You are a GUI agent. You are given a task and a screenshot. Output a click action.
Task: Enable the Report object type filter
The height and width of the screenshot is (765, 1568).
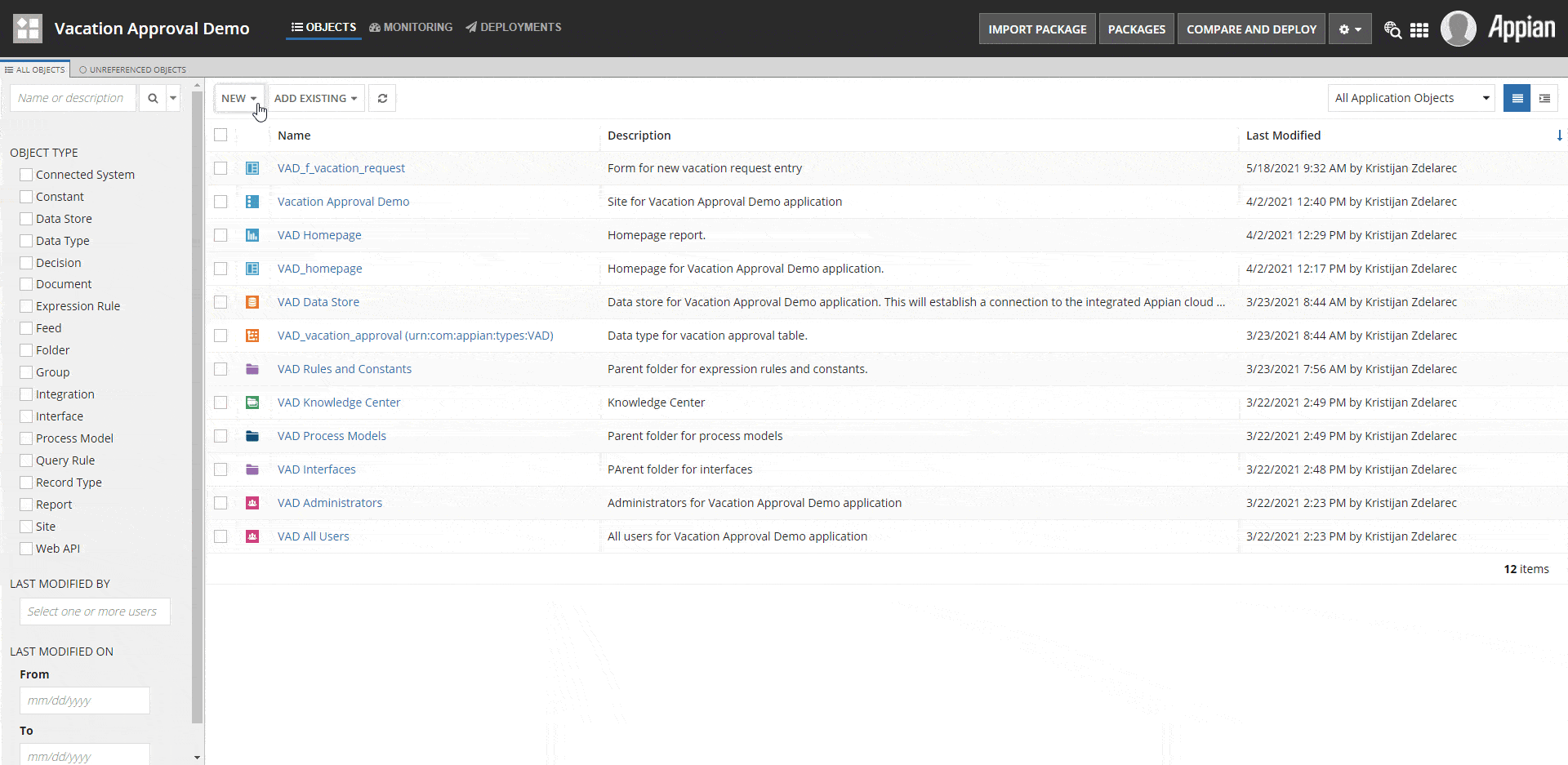click(26, 505)
